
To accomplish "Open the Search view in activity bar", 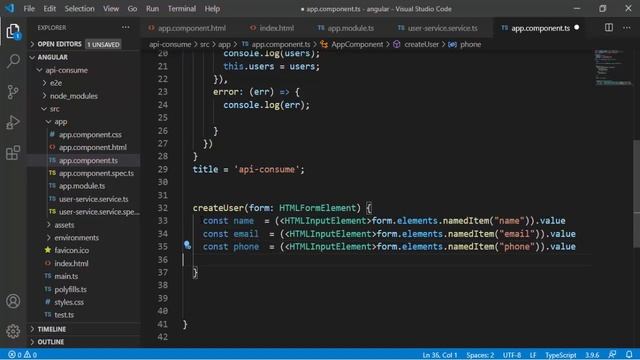I will [13, 61].
